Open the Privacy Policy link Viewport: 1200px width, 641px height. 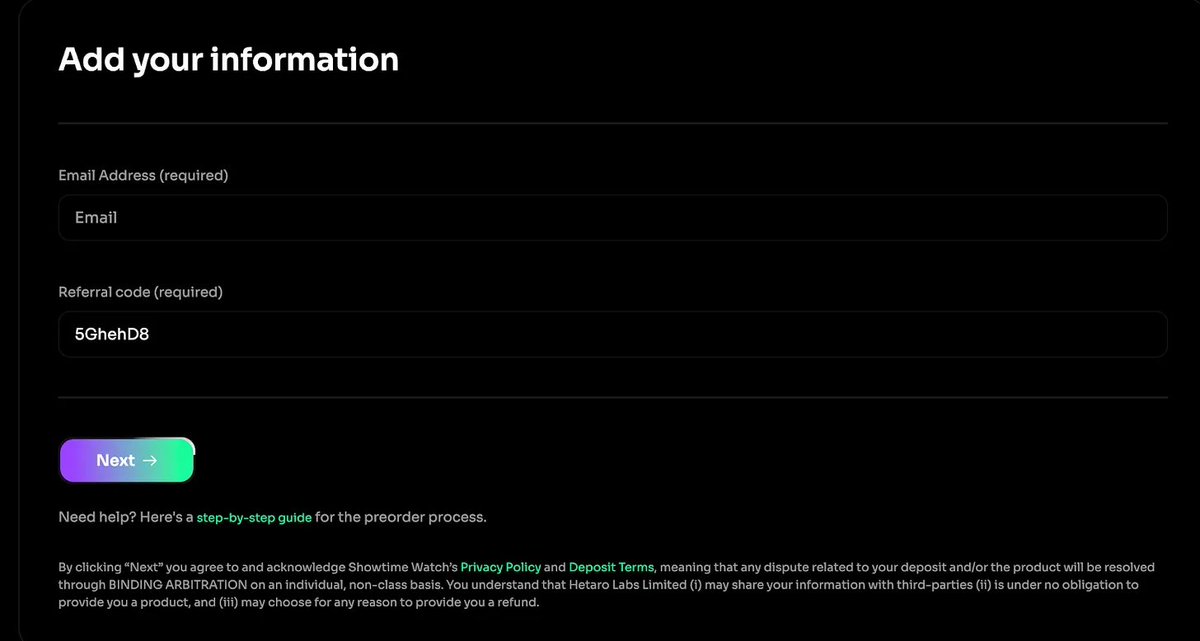click(x=500, y=568)
